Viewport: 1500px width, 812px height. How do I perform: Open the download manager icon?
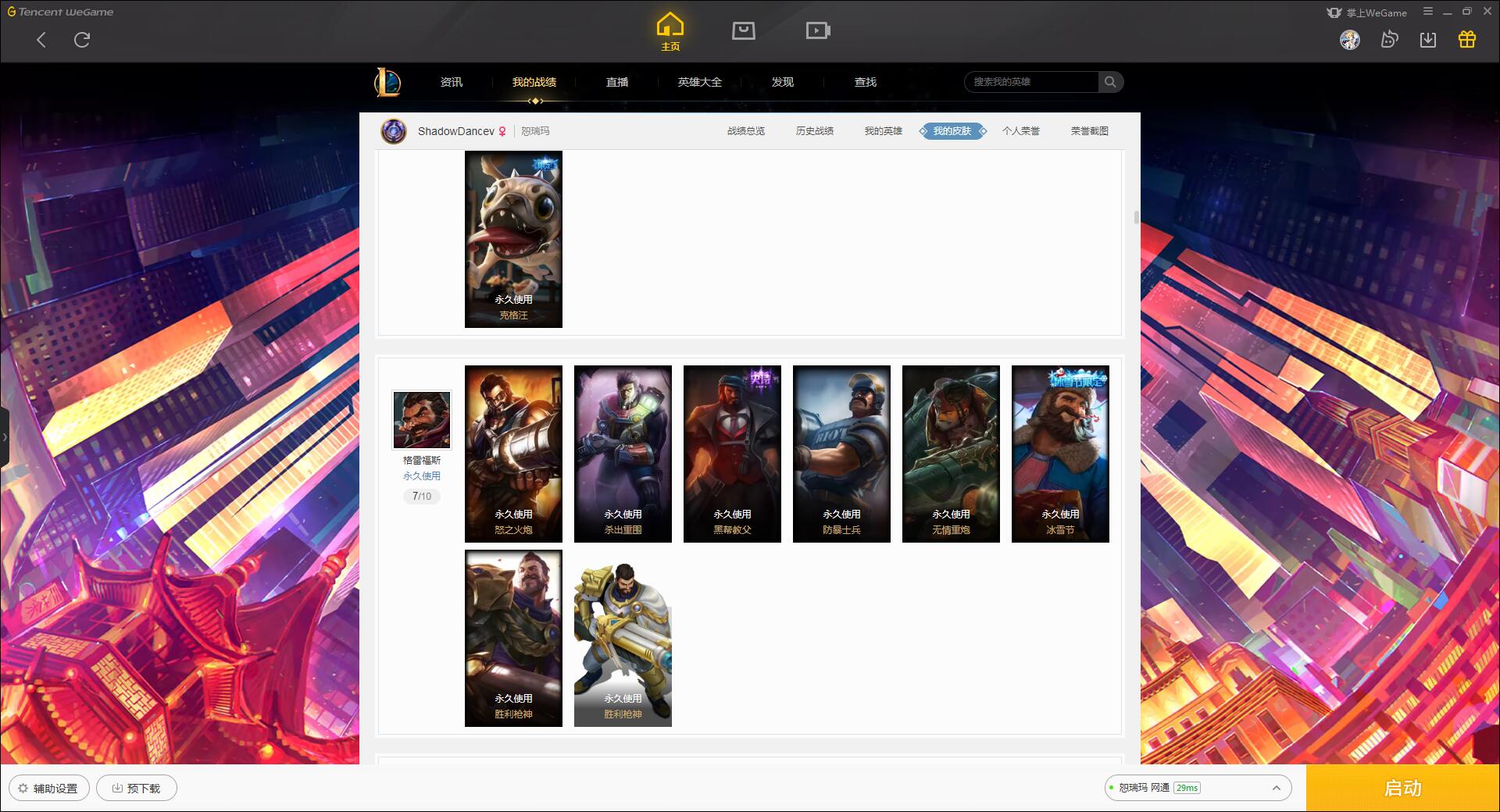pos(1428,40)
